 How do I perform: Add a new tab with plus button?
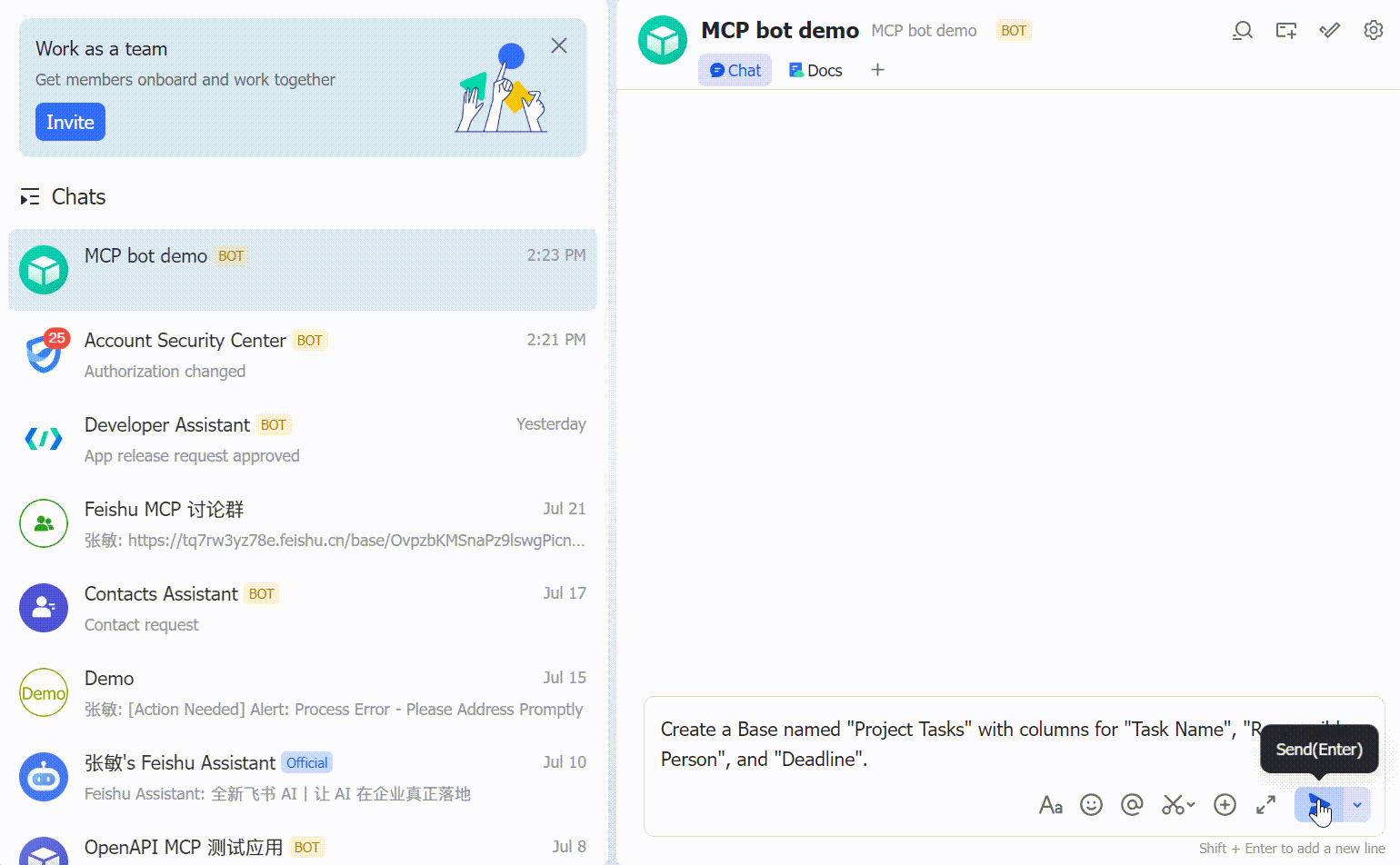(877, 70)
